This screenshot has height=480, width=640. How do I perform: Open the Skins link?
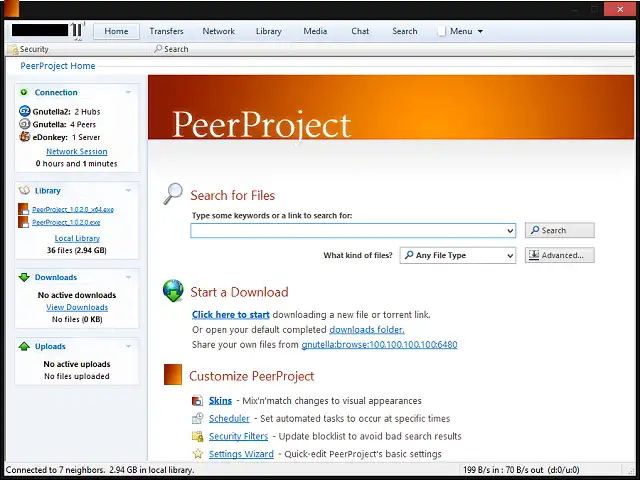220,400
